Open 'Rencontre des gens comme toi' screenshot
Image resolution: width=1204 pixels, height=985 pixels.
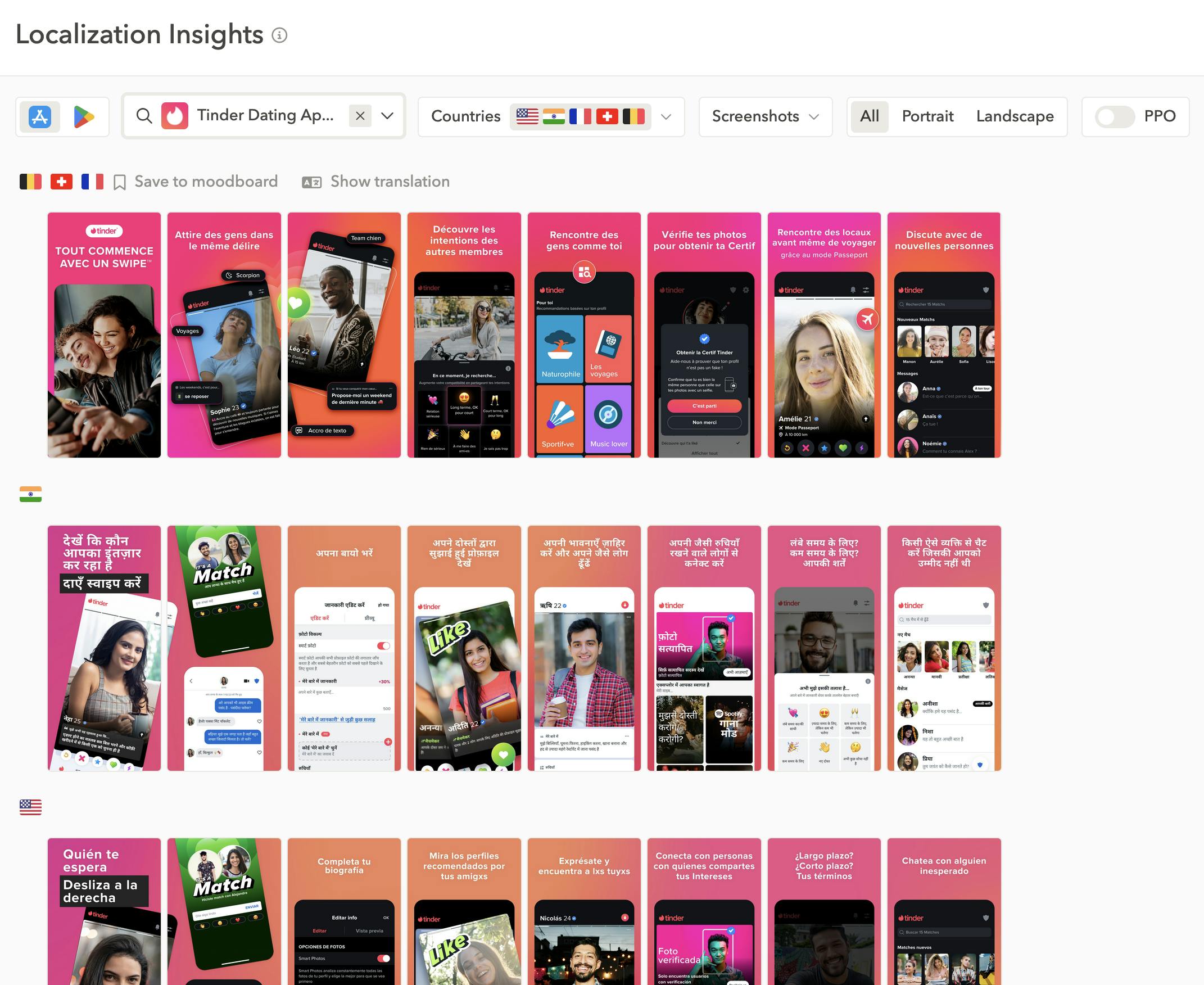(x=584, y=335)
